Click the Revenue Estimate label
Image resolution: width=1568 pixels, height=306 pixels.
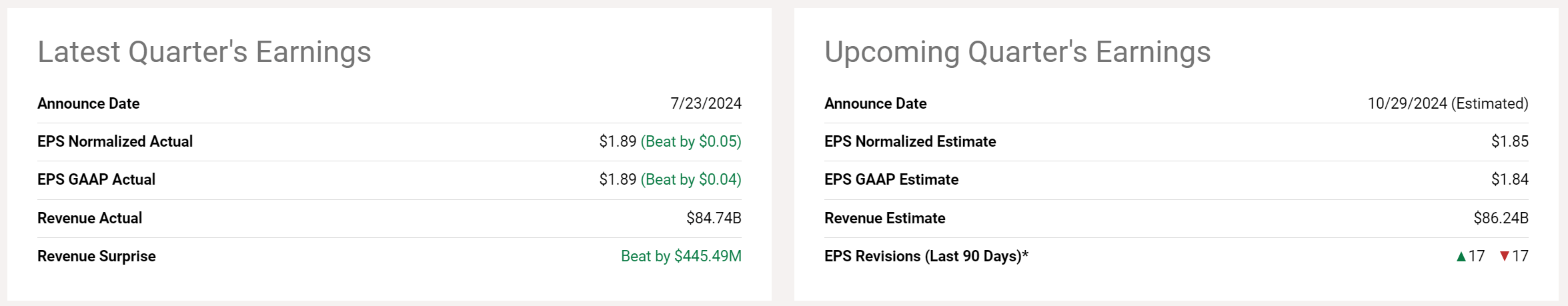click(x=884, y=219)
